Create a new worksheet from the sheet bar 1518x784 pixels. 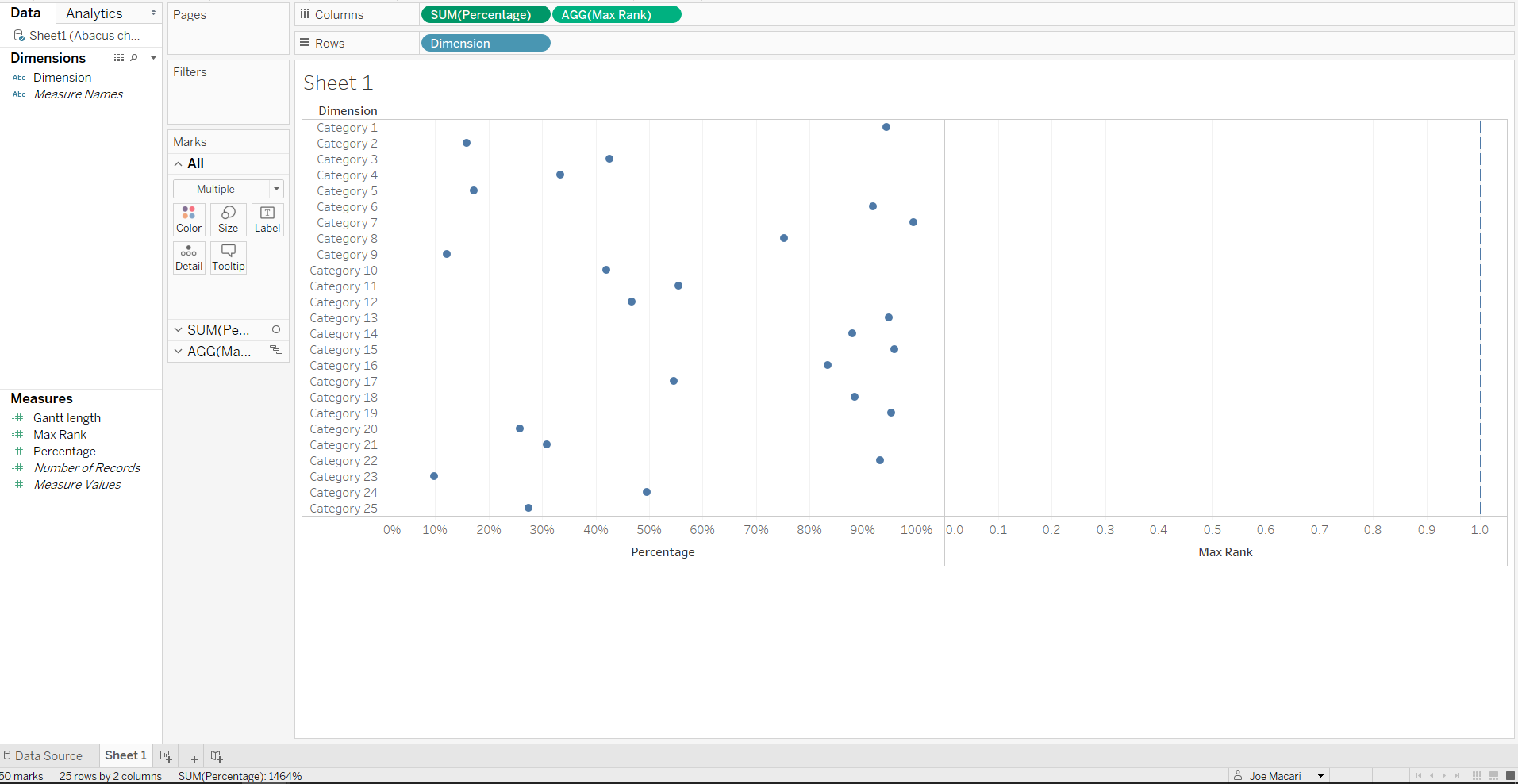(x=165, y=755)
